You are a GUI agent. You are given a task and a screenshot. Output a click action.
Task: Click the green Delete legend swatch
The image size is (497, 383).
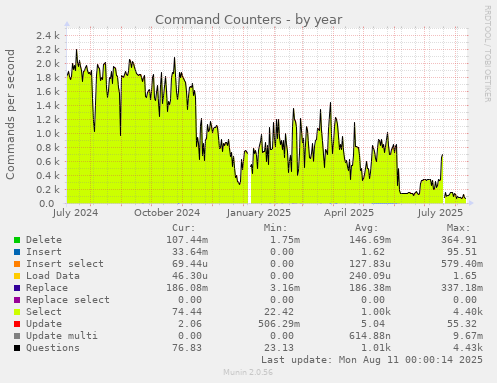[x=17, y=240]
